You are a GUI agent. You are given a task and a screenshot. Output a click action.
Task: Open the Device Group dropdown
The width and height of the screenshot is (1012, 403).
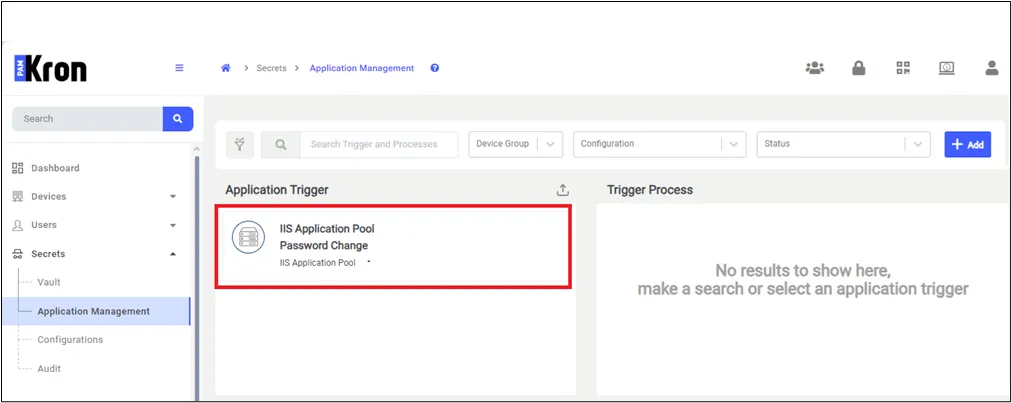[x=516, y=144]
